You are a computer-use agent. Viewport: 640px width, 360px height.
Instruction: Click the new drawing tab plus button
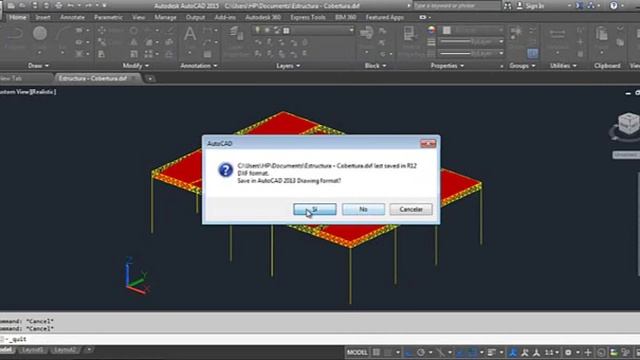click(150, 78)
